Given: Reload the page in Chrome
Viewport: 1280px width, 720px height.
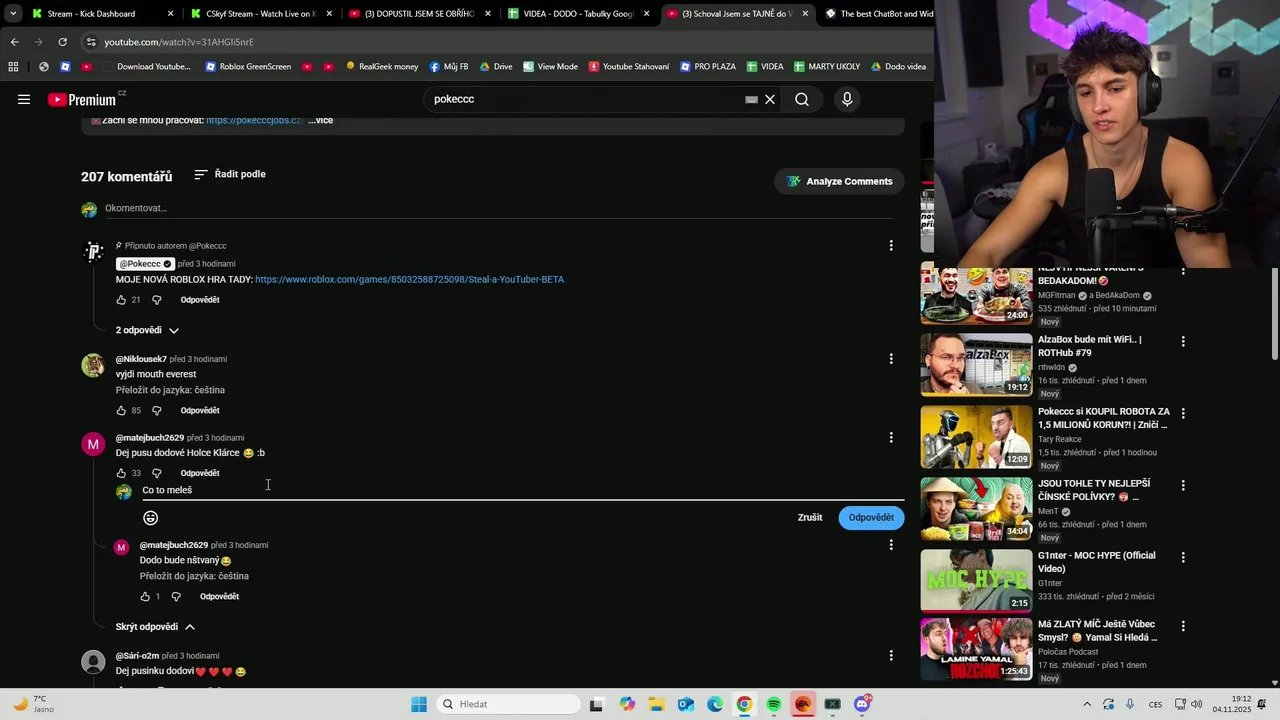Looking at the screenshot, I should click(x=62, y=42).
